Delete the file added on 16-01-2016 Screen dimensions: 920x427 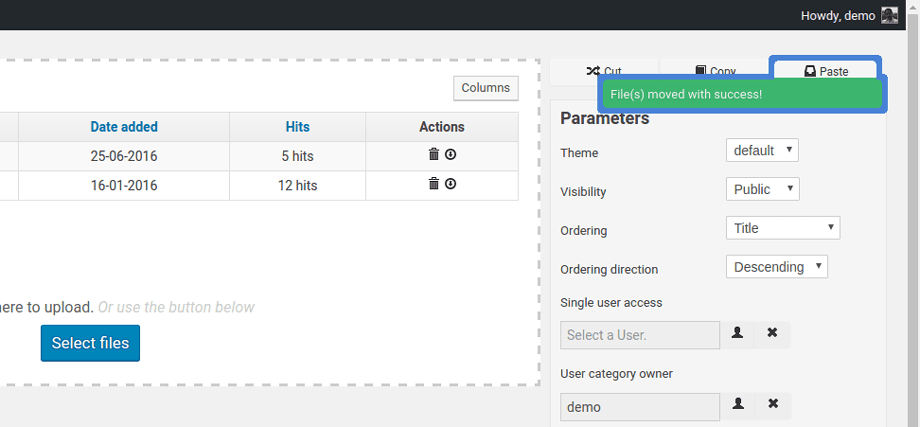tap(433, 184)
